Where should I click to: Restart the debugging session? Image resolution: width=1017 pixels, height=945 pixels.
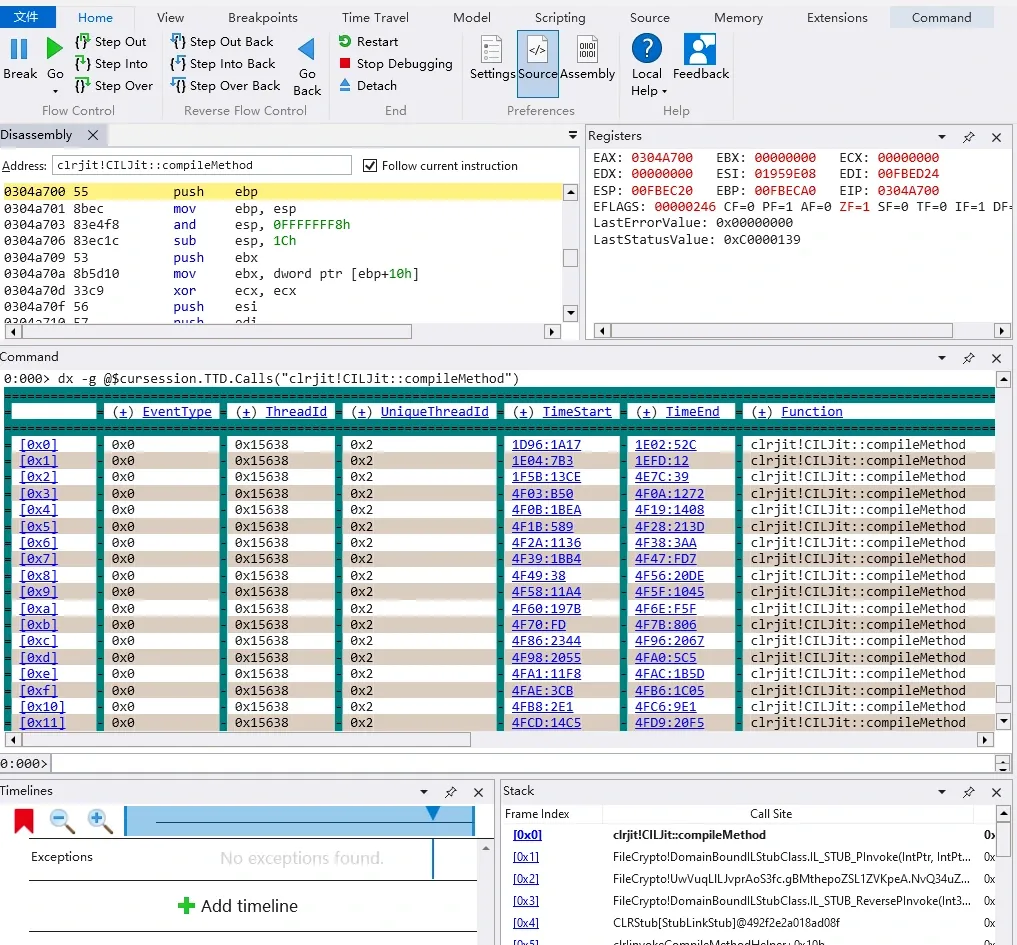(x=368, y=42)
